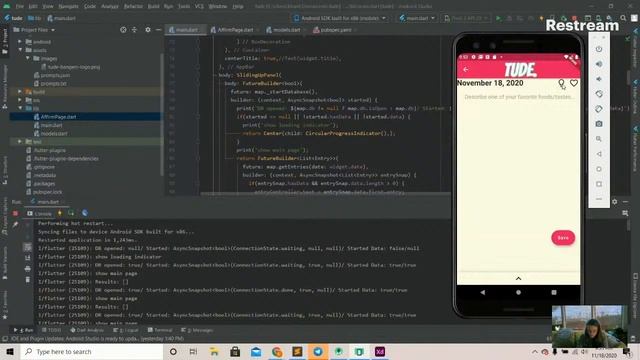Click emulator zoom magnifier icon
The height and width of the screenshot is (360, 640).
click(x=599, y=139)
